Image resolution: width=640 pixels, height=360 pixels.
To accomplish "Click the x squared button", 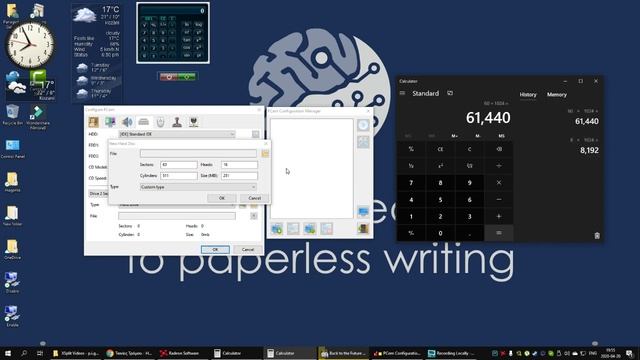I will click(x=440, y=166).
